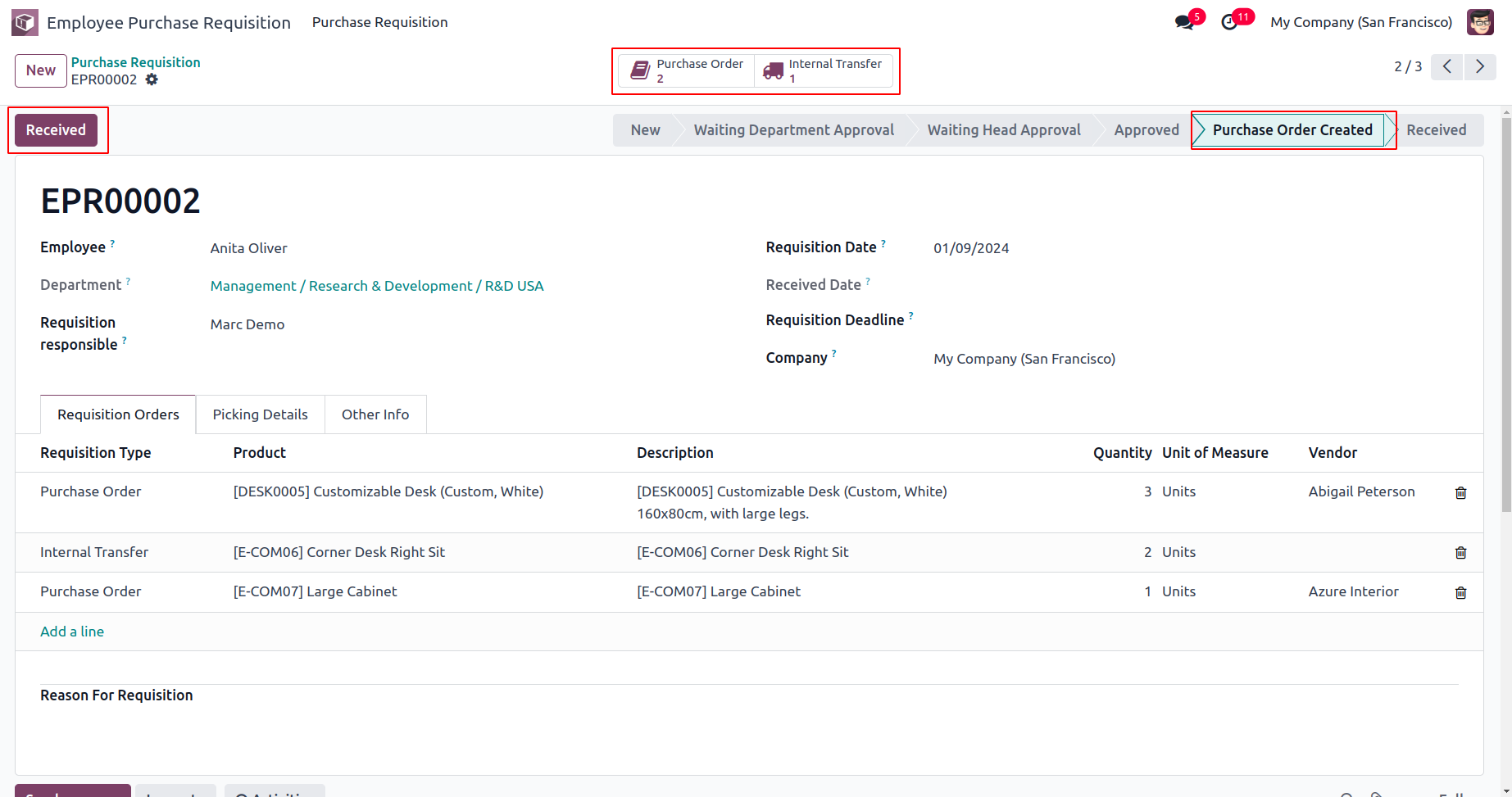
Task: Open the activities clock icon
Action: click(x=1229, y=22)
